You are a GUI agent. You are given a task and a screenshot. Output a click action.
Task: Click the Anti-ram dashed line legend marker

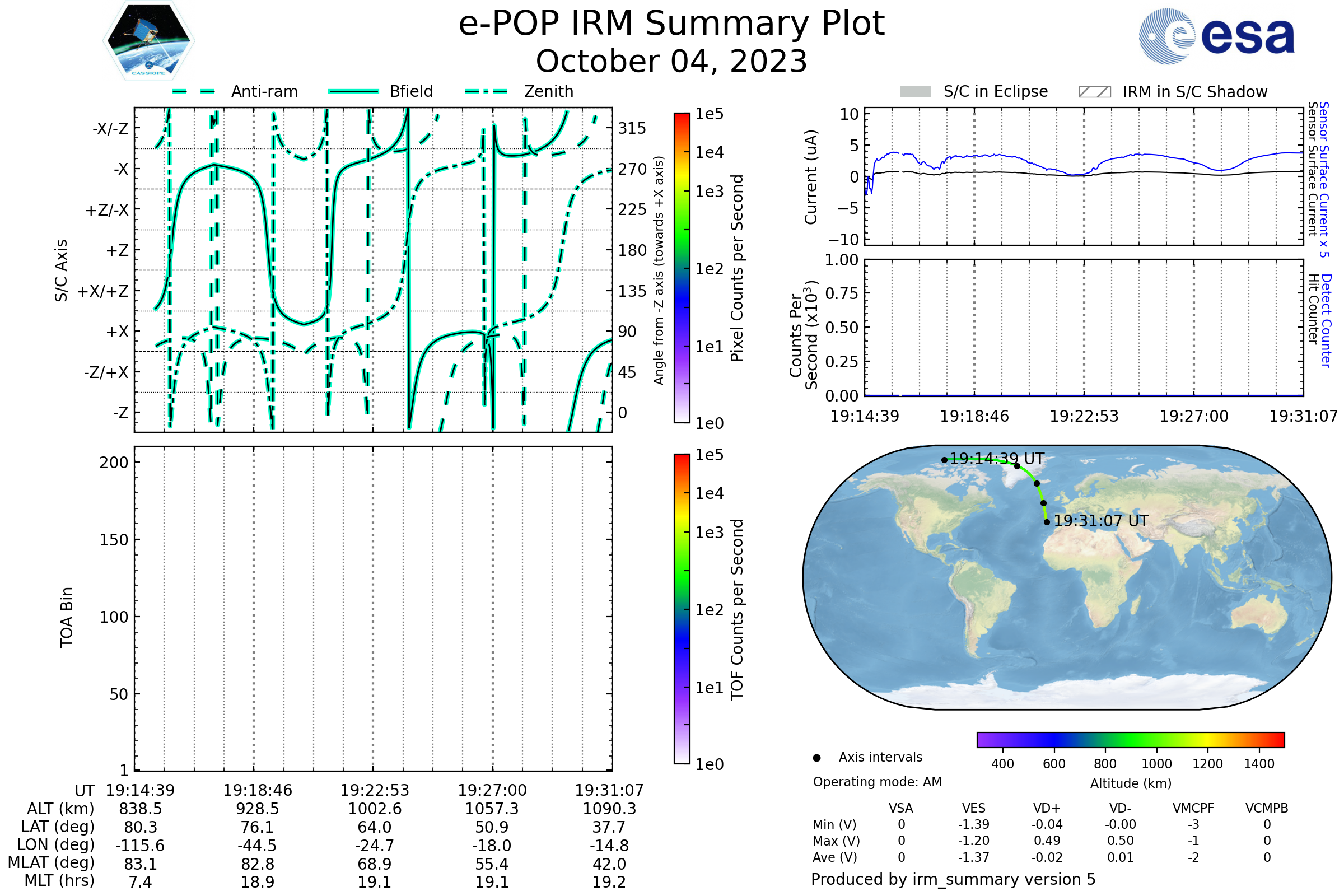194,91
